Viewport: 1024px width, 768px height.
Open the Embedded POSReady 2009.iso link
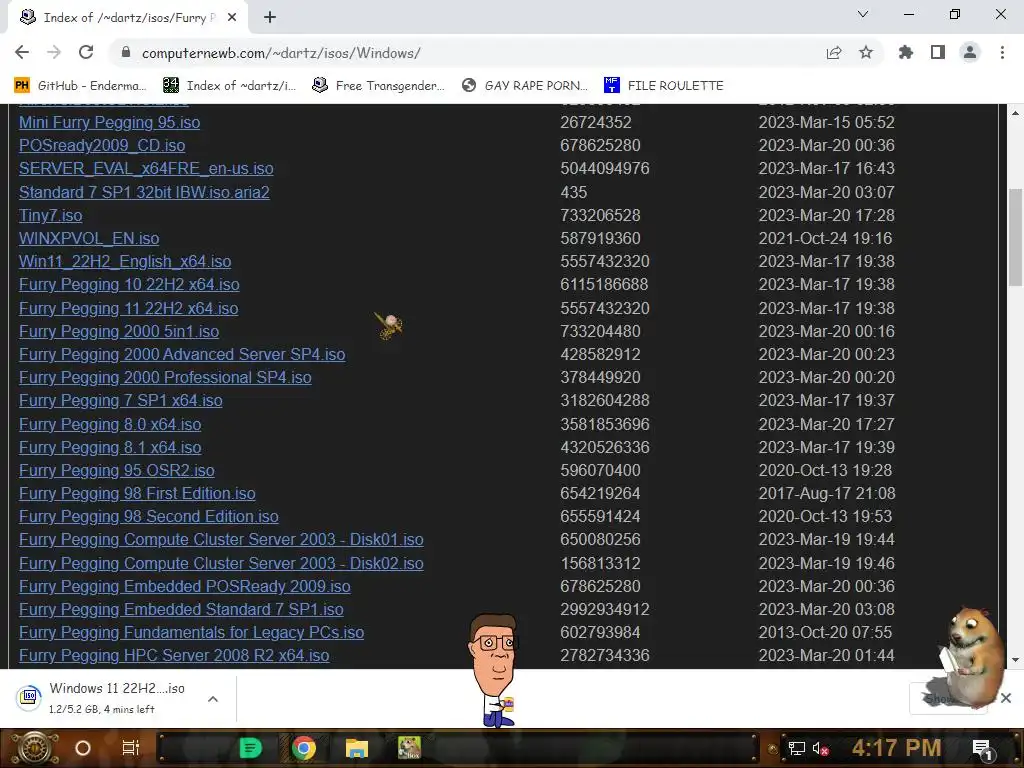pyautogui.click(x=185, y=586)
